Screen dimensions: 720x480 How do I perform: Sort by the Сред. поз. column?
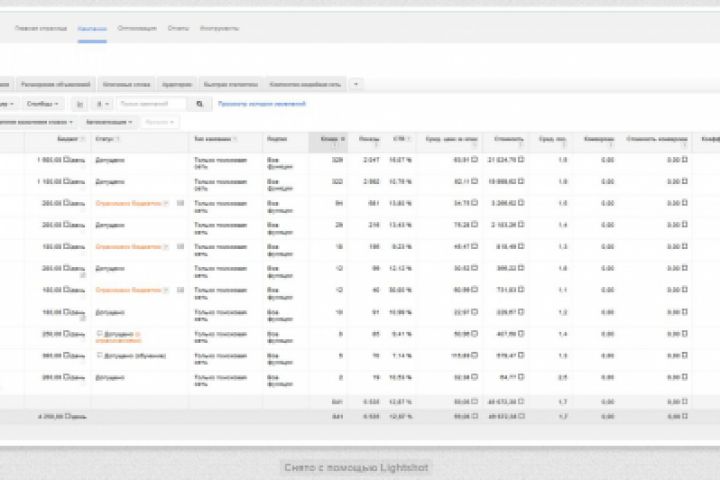[552, 139]
